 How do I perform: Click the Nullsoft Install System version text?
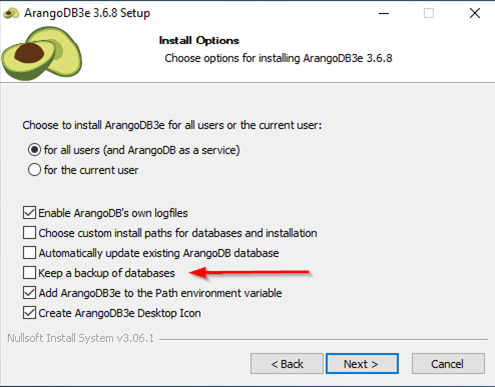[81, 338]
